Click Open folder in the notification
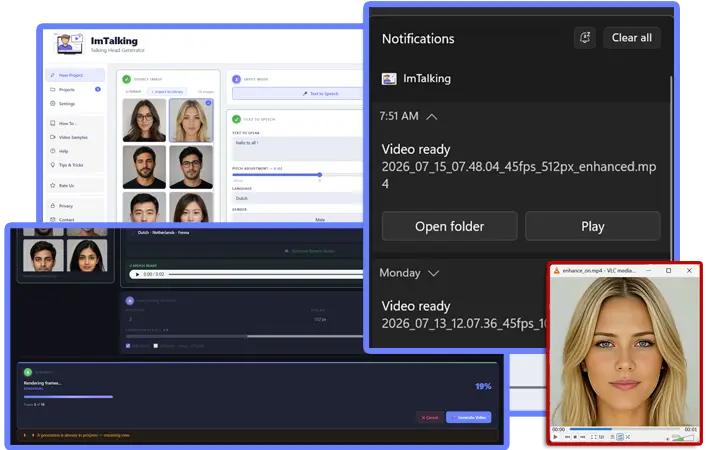This screenshot has width=706, height=450. pyautogui.click(x=449, y=226)
